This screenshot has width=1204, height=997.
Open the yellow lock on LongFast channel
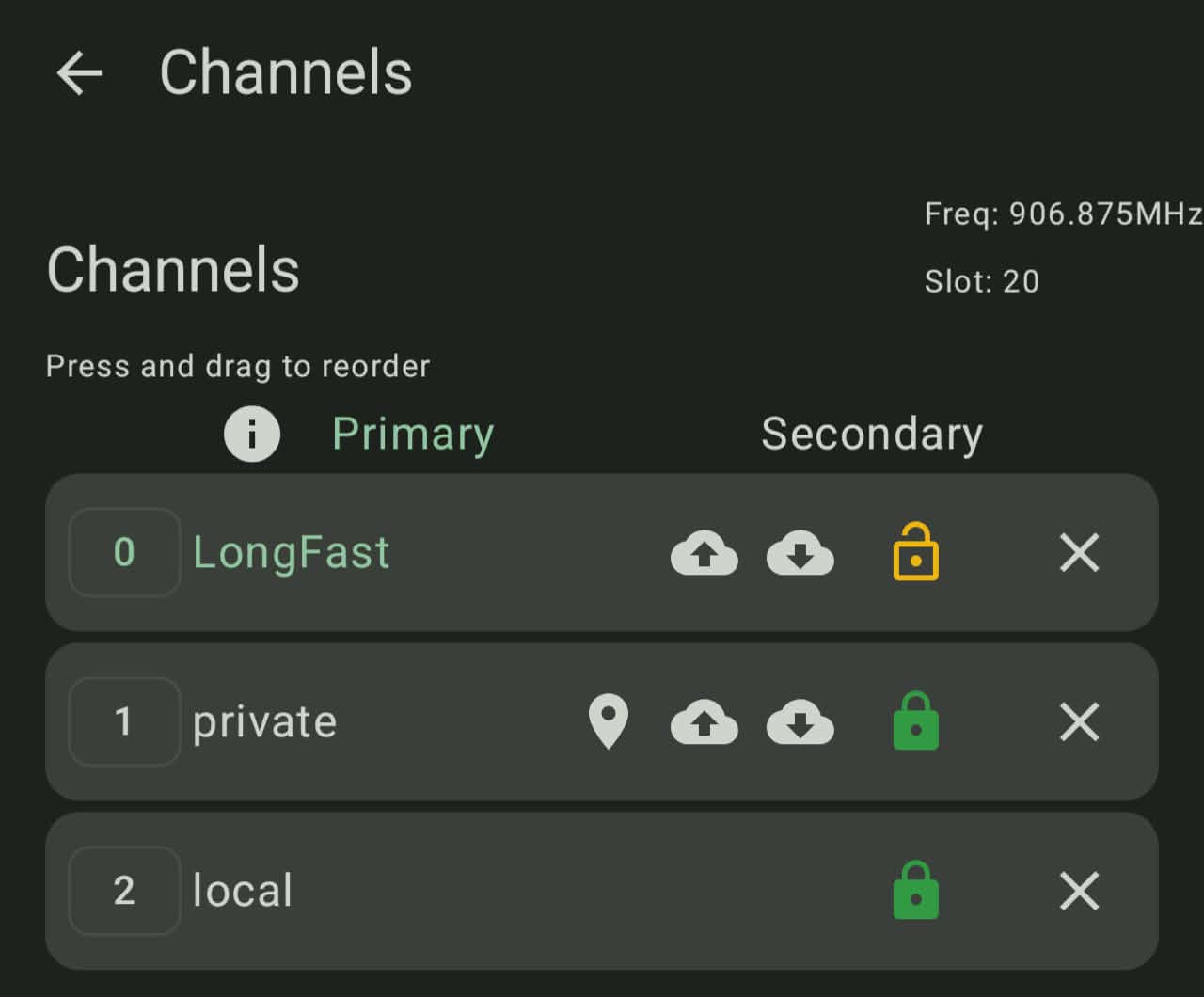[915, 553]
